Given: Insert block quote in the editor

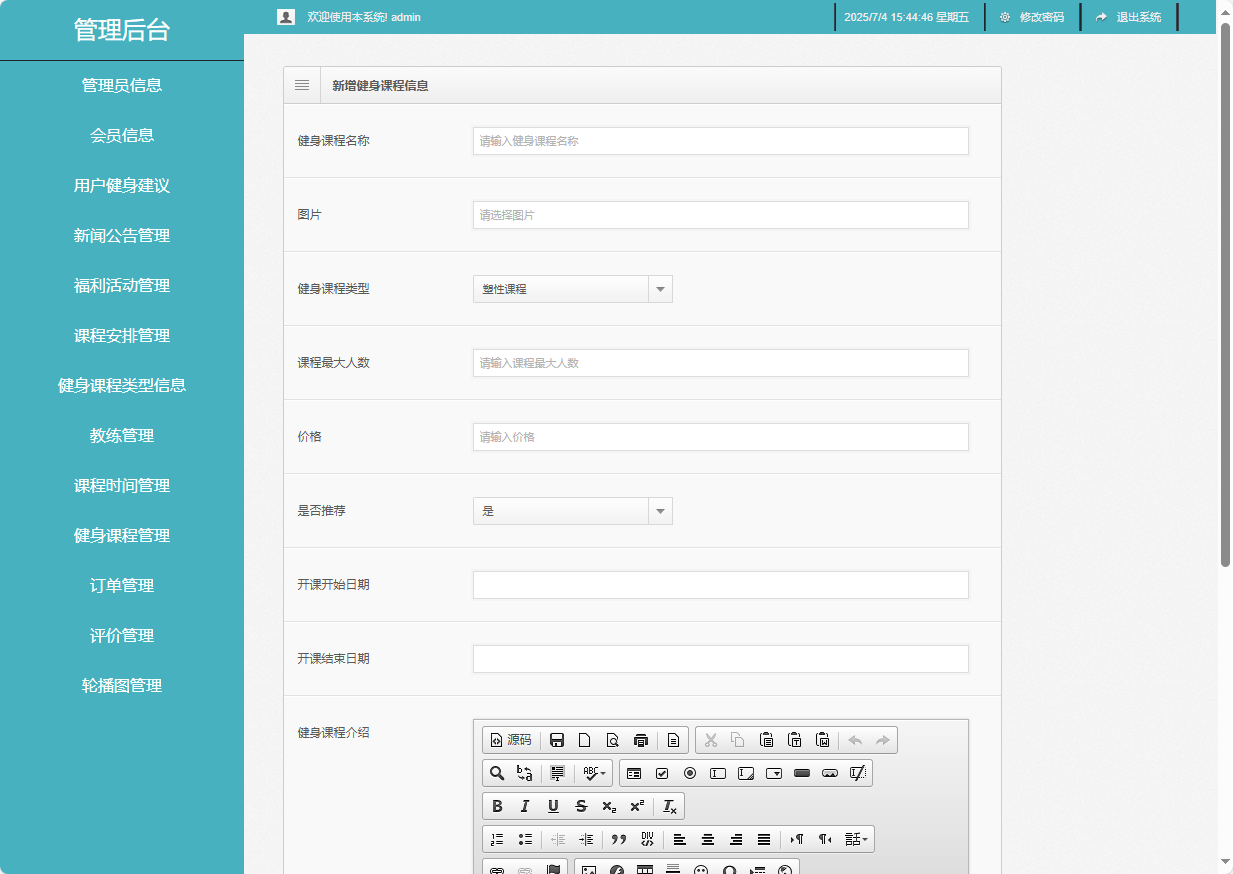Looking at the screenshot, I should tap(619, 839).
